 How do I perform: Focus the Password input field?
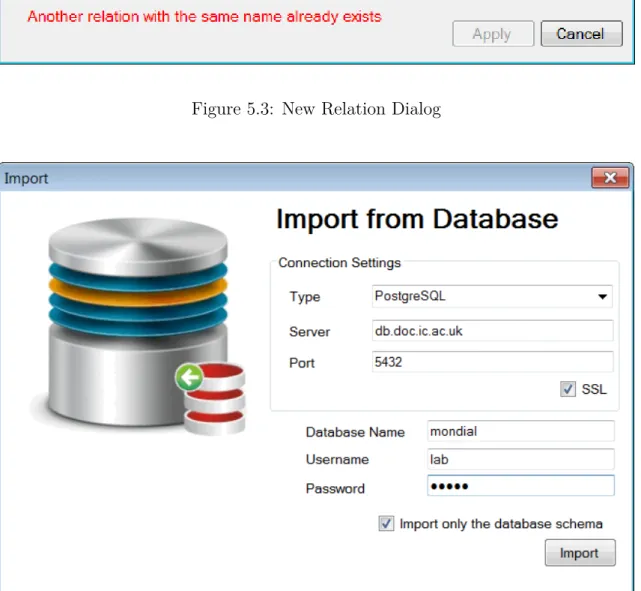coord(520,486)
